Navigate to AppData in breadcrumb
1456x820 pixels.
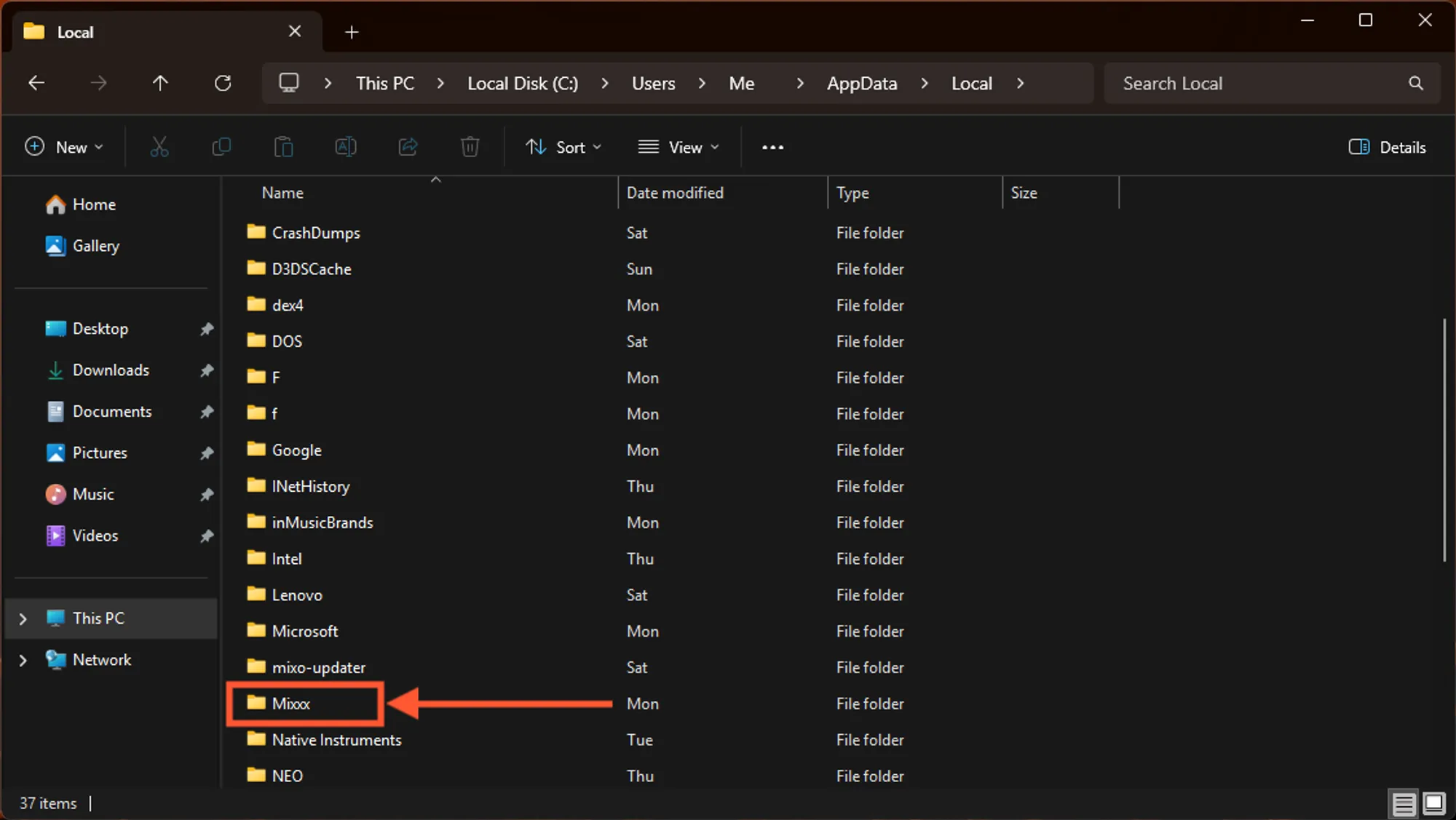(x=862, y=83)
